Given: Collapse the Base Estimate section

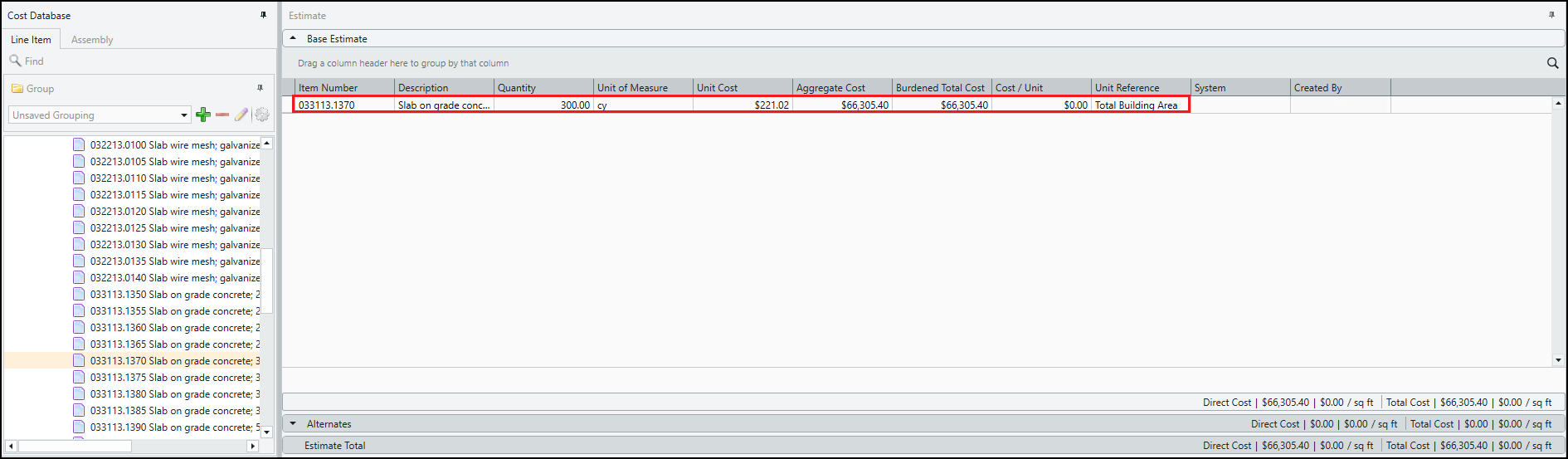Looking at the screenshot, I should [293, 38].
